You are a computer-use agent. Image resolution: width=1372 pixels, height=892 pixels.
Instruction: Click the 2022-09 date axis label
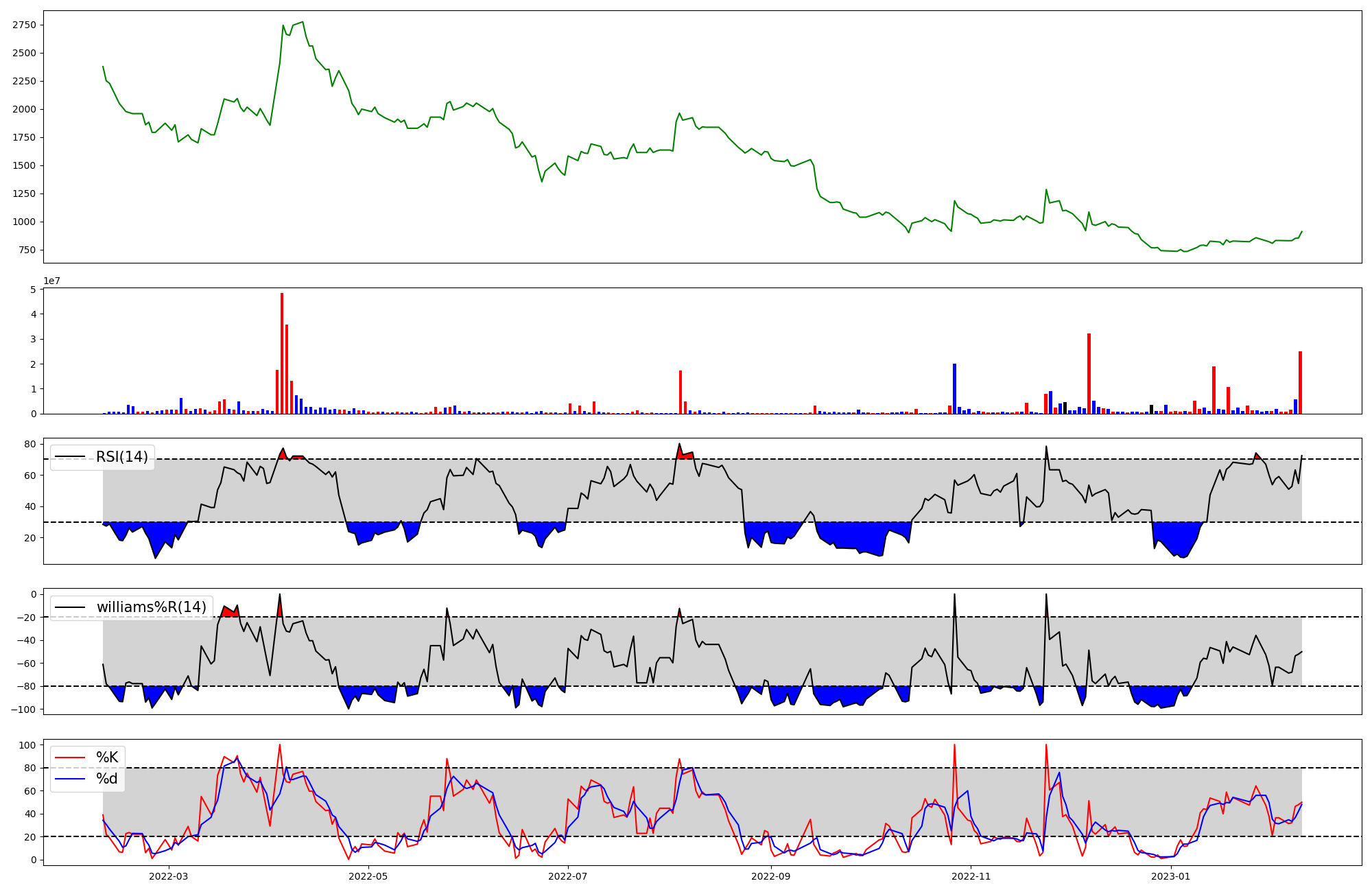click(x=771, y=876)
